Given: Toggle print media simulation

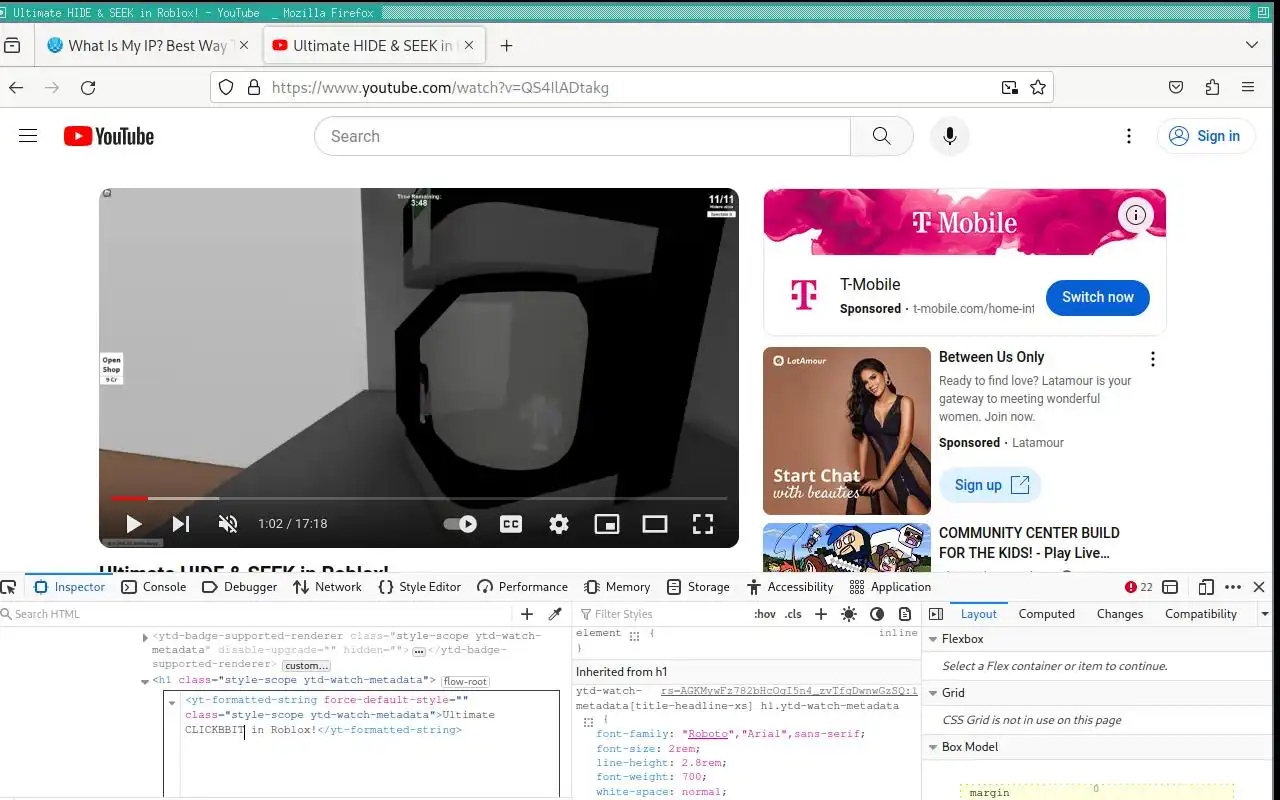Looking at the screenshot, I should coord(905,614).
